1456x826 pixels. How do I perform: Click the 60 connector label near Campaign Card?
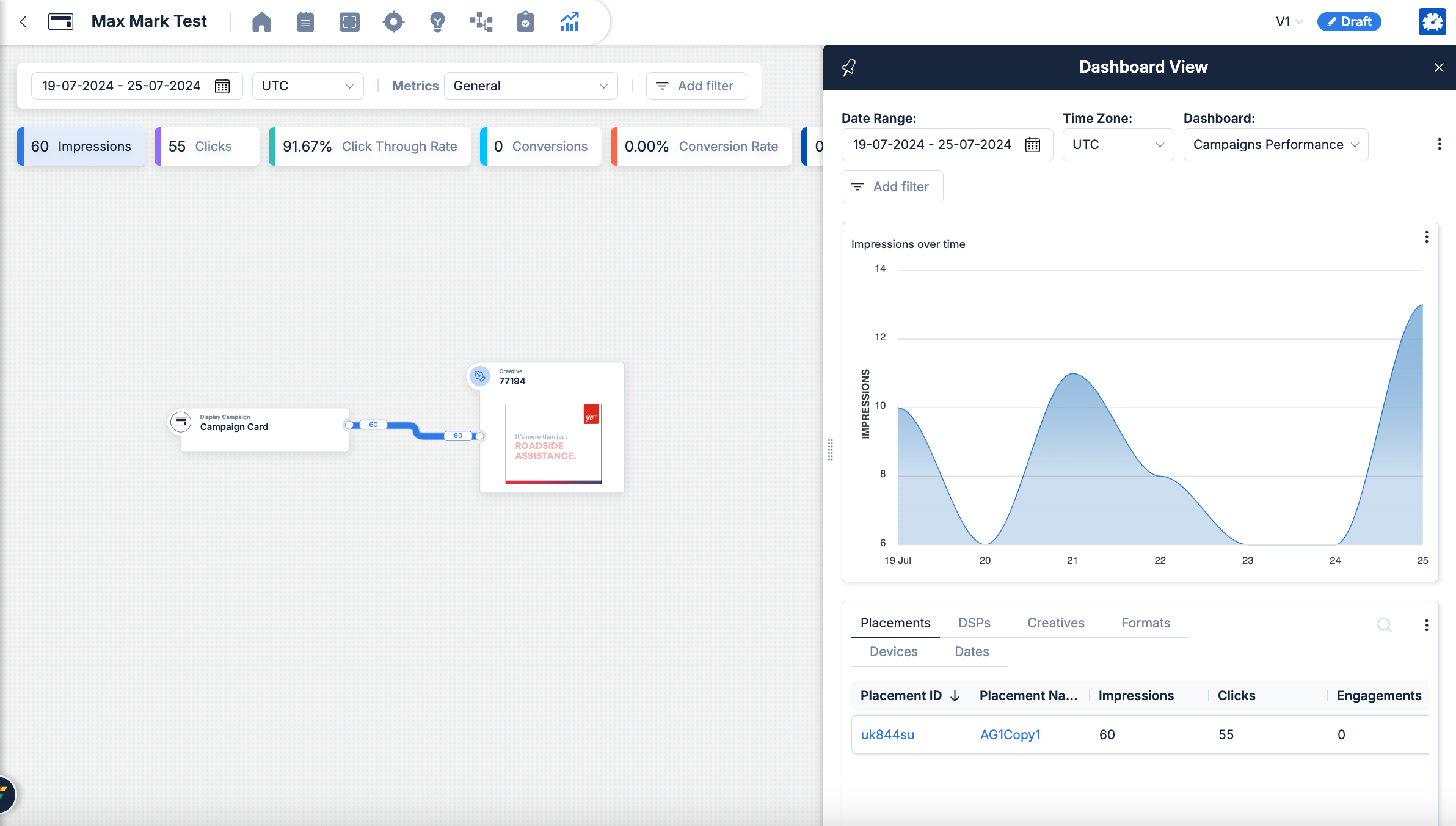[x=373, y=425]
